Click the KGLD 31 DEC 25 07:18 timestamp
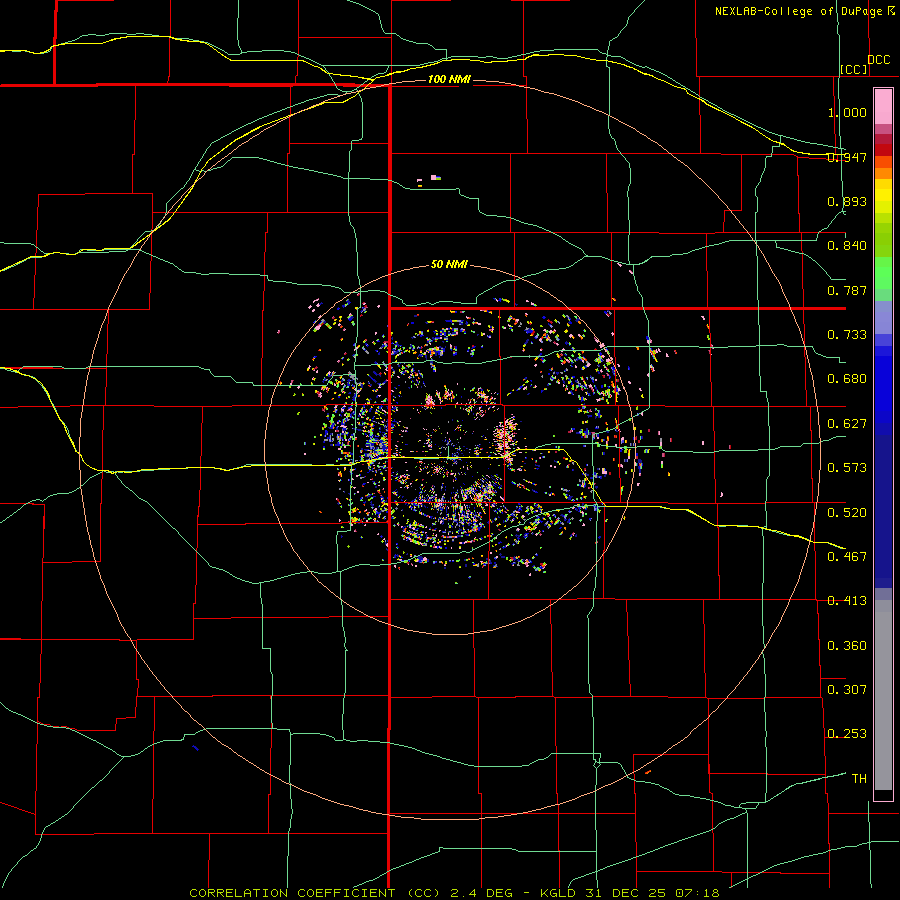 (630, 893)
